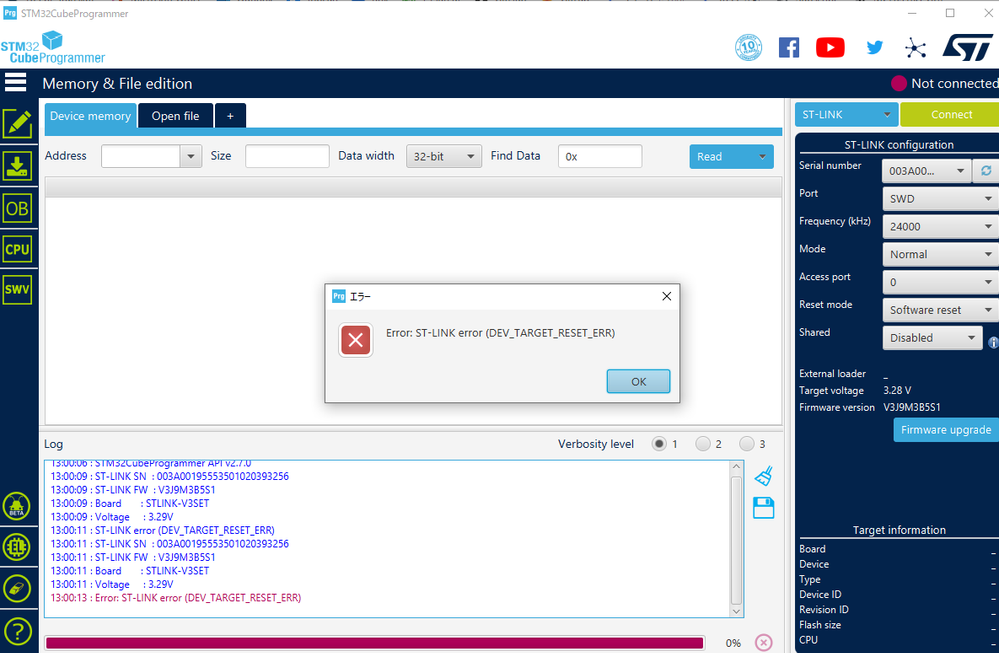
Task: Click the Target voltage 3.28 V value
Action: click(x=897, y=391)
